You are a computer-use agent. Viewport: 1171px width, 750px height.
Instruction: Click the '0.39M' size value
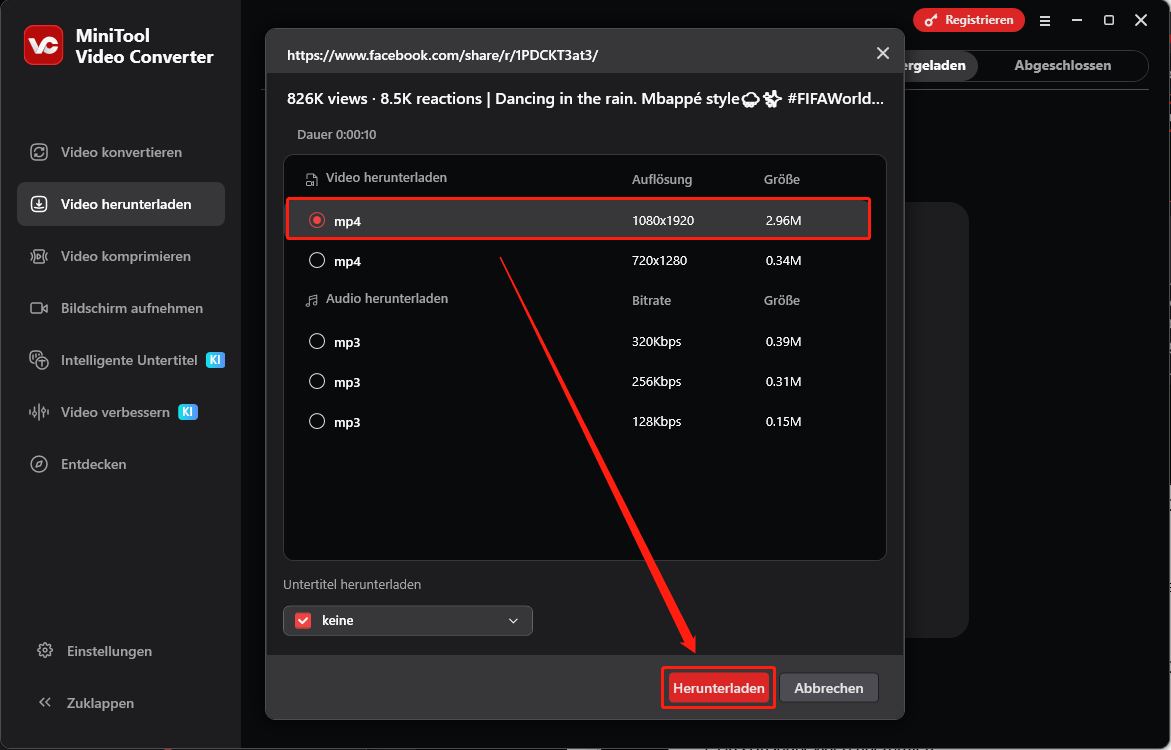[x=783, y=342]
